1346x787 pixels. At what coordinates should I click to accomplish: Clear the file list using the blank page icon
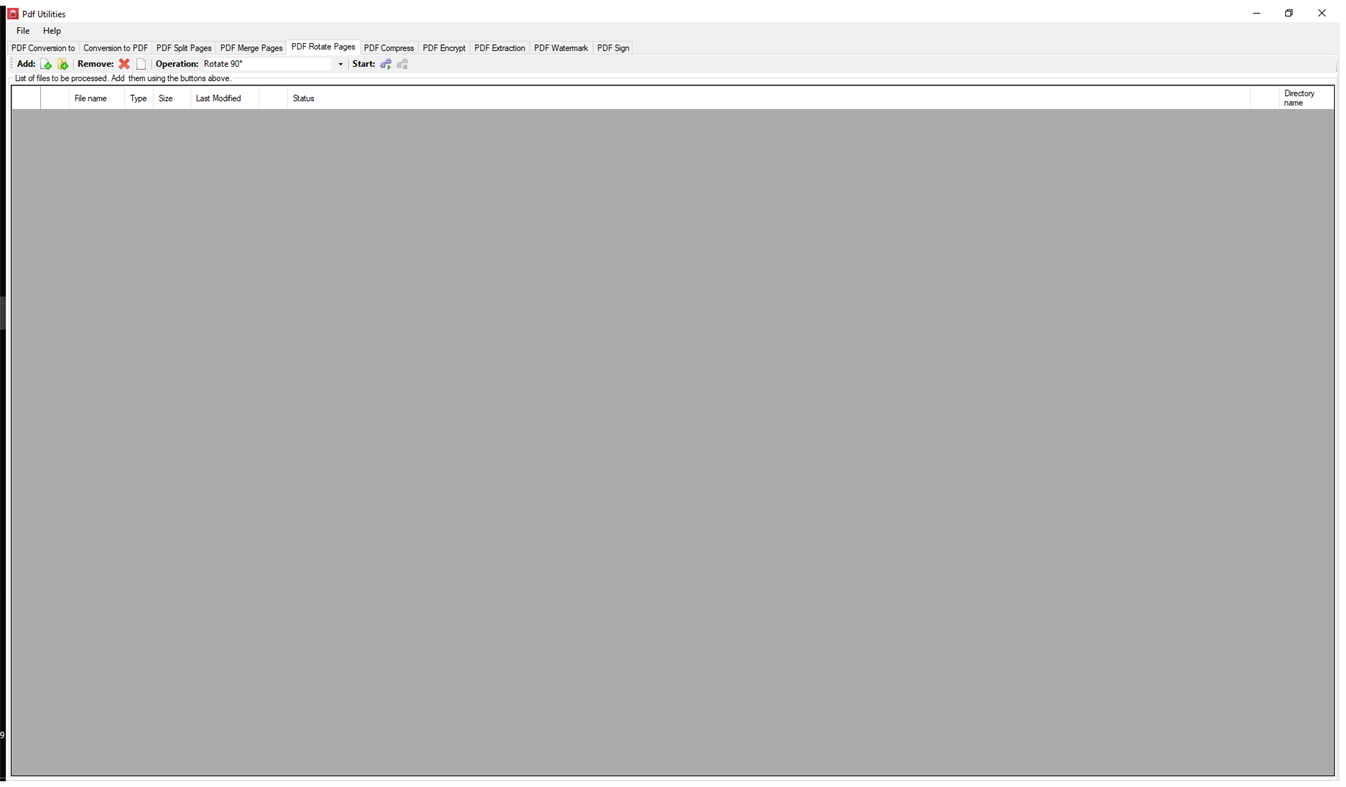(x=142, y=63)
